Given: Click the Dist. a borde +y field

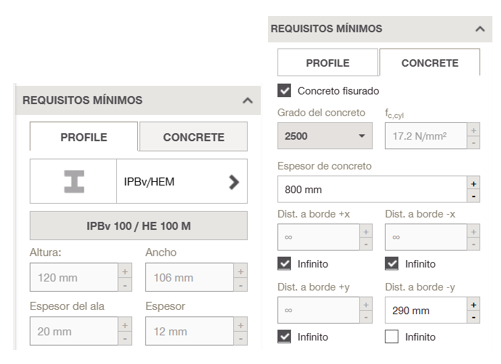Looking at the screenshot, I should [318, 310].
